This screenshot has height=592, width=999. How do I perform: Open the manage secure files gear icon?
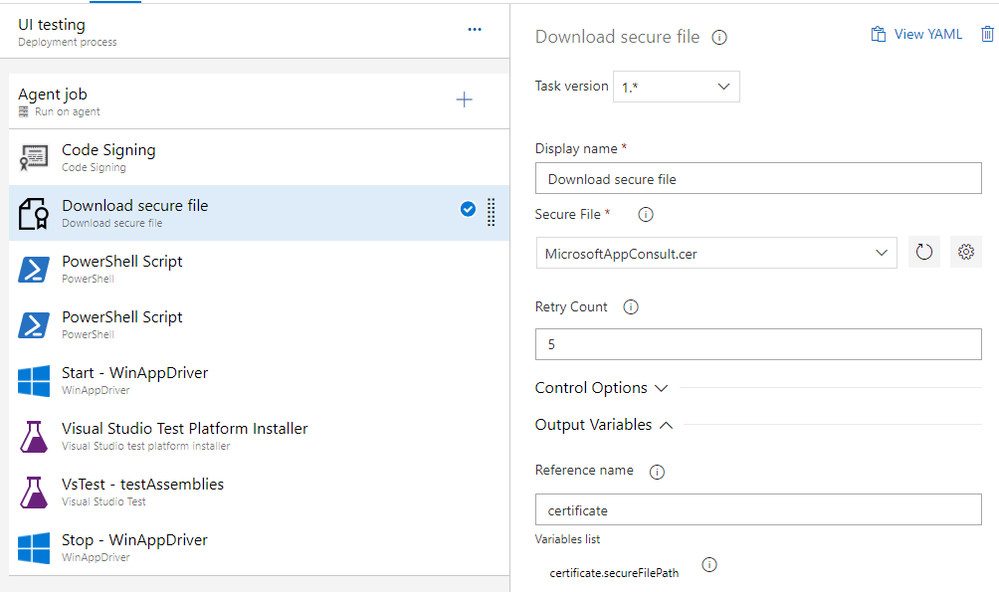click(x=966, y=253)
